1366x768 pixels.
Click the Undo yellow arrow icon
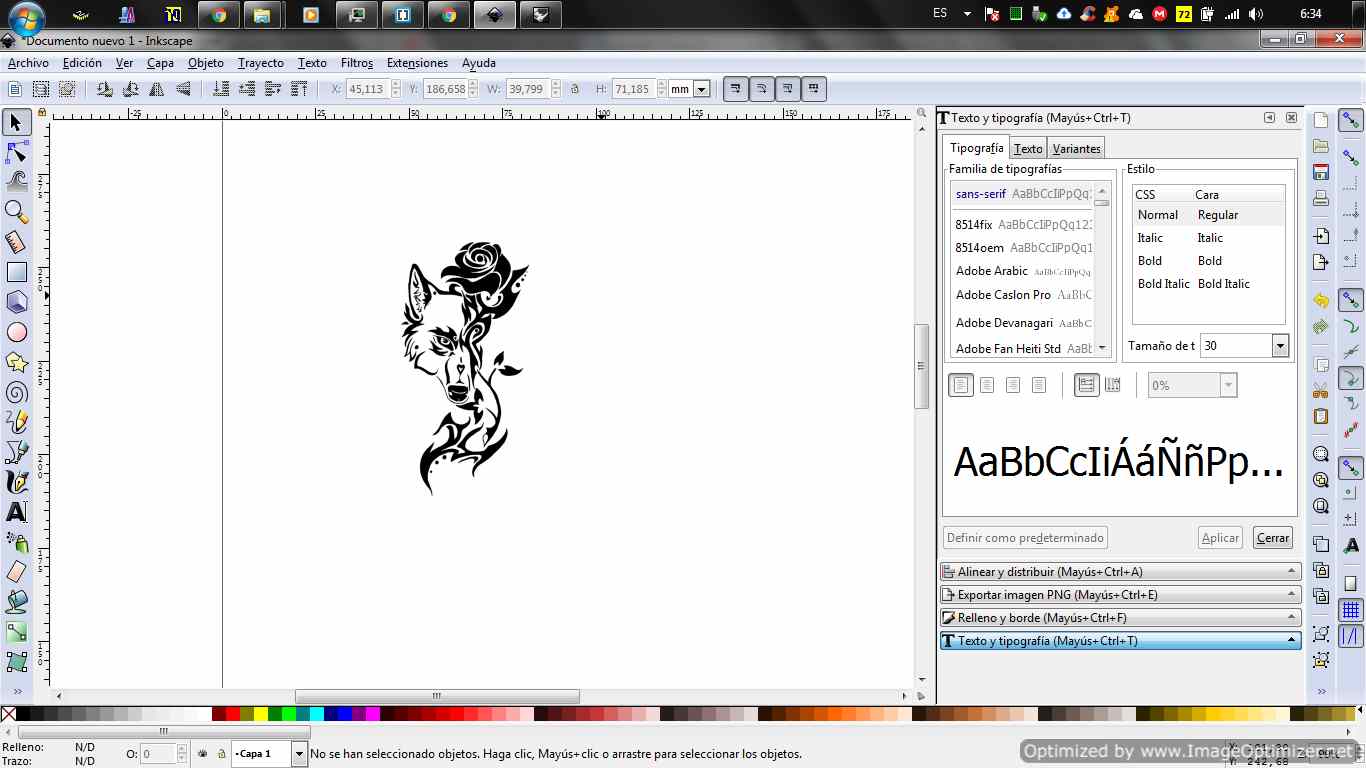(x=1321, y=301)
